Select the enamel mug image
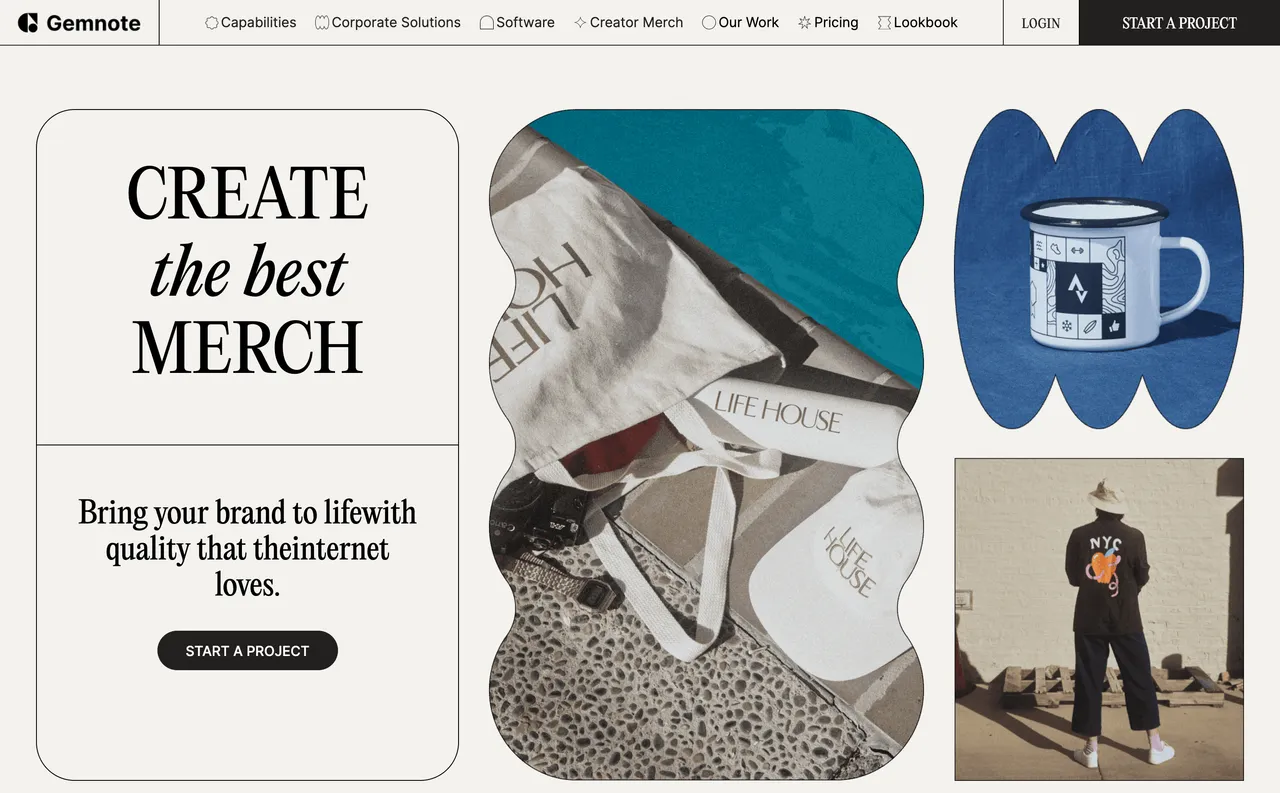This screenshot has width=1280, height=793. [1099, 270]
